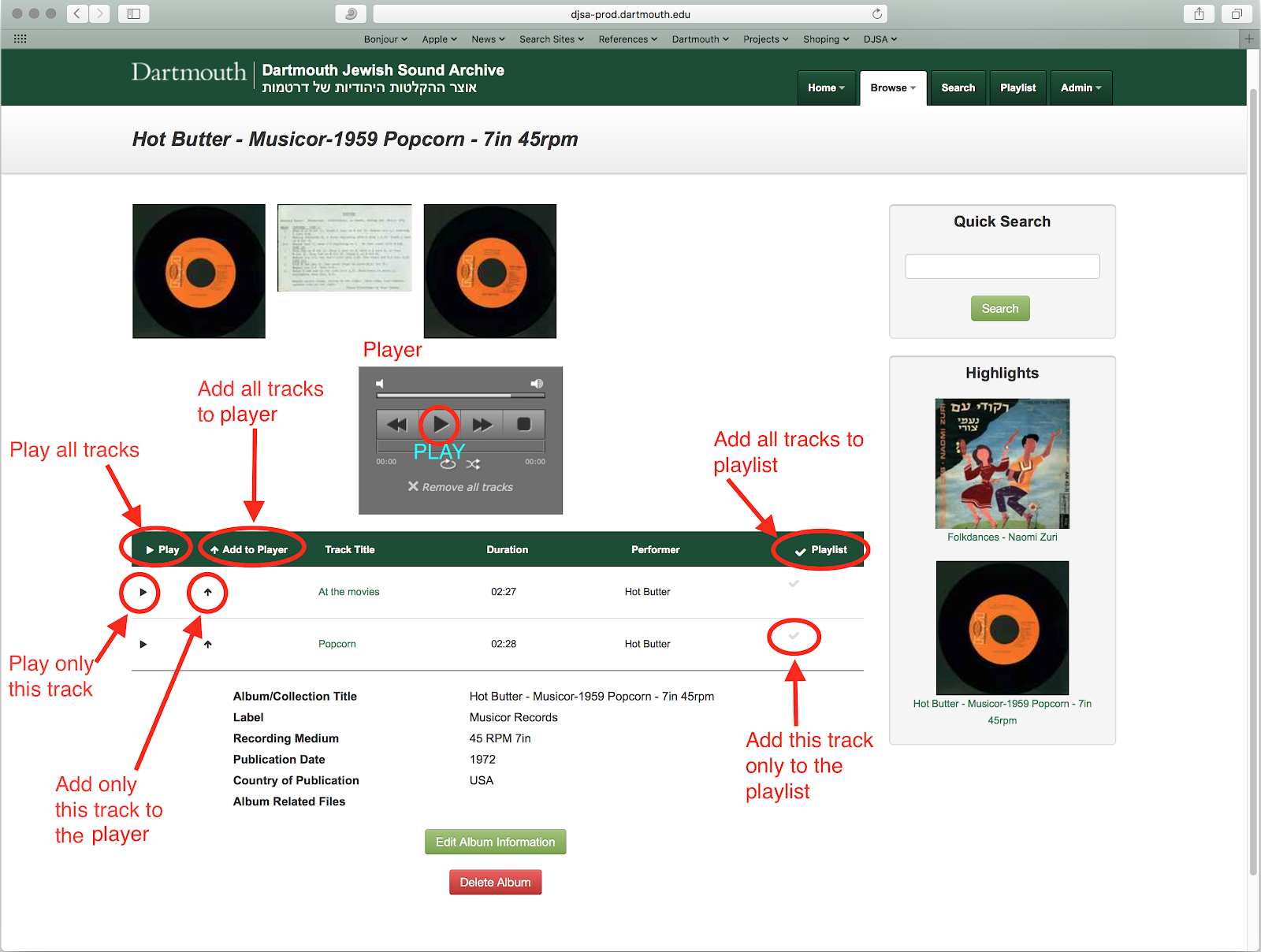Click the Edit Album Information button
Screen dimensions: 1261x952
pos(495,842)
